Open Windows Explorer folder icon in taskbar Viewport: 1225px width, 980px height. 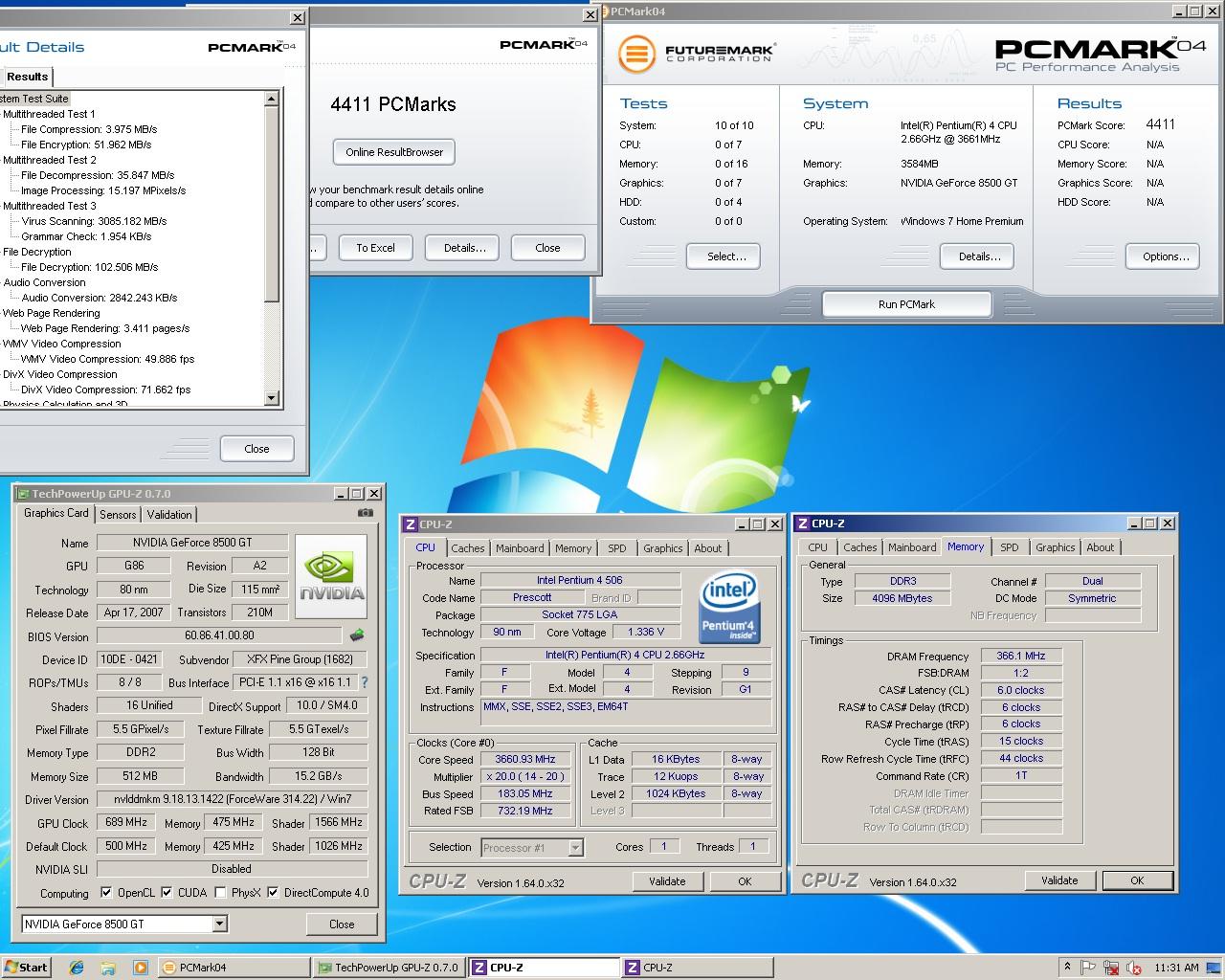[108, 968]
